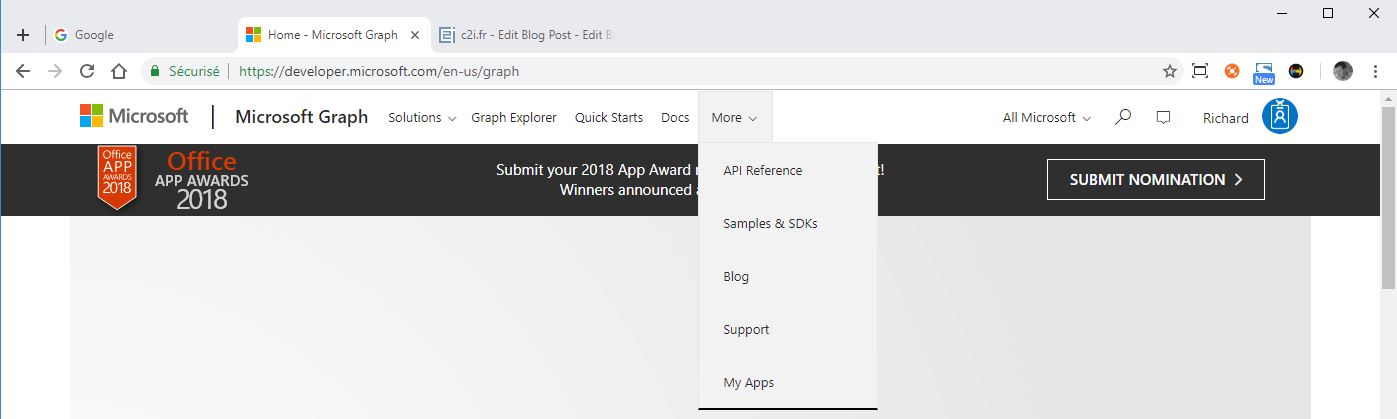Click the feedback chat bubble icon
The image size is (1397, 419).
[1163, 117]
